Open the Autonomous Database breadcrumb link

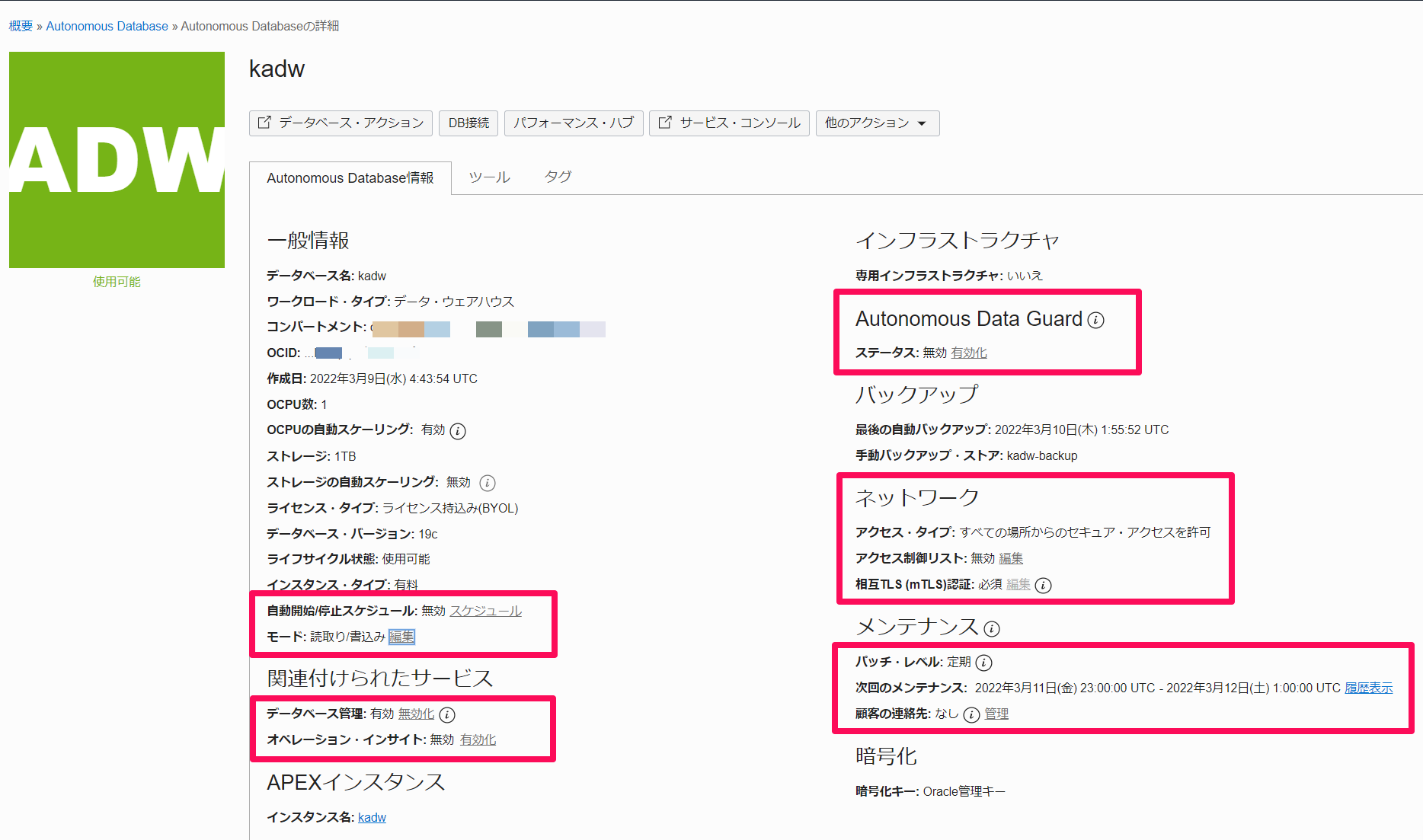[x=107, y=26]
